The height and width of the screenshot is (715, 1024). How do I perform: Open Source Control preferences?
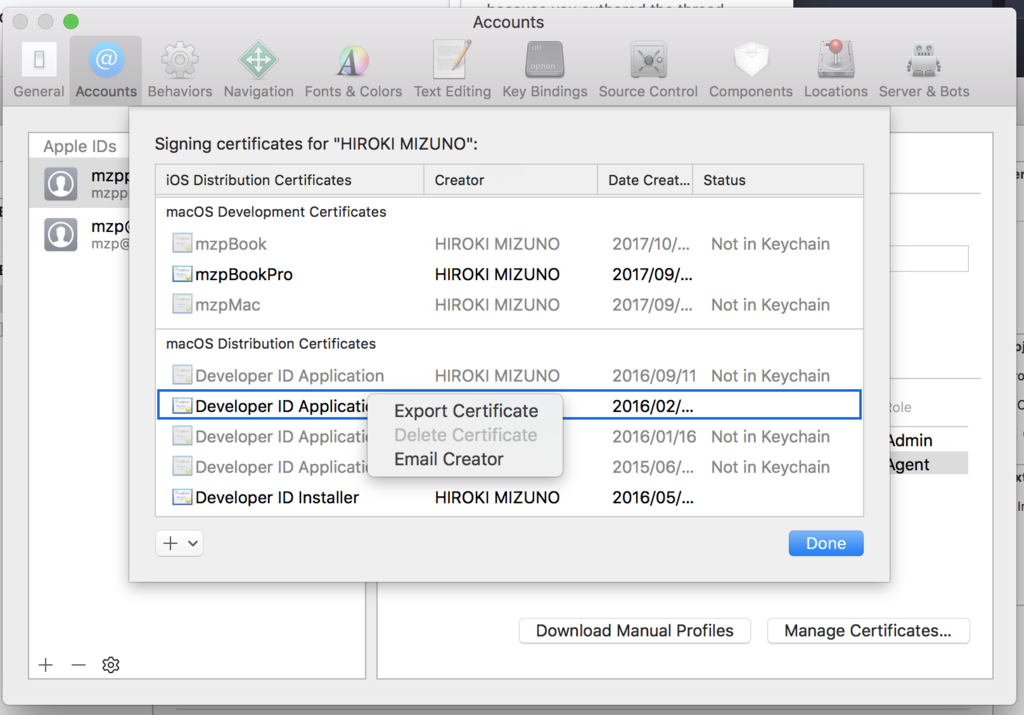click(x=648, y=71)
